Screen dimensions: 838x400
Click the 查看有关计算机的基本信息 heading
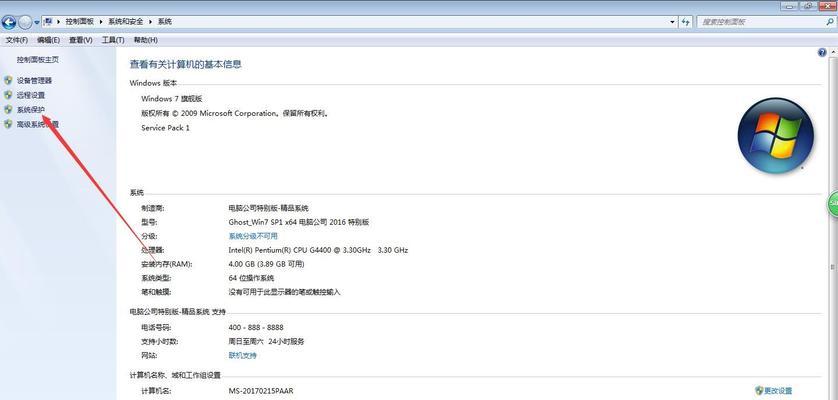point(185,64)
